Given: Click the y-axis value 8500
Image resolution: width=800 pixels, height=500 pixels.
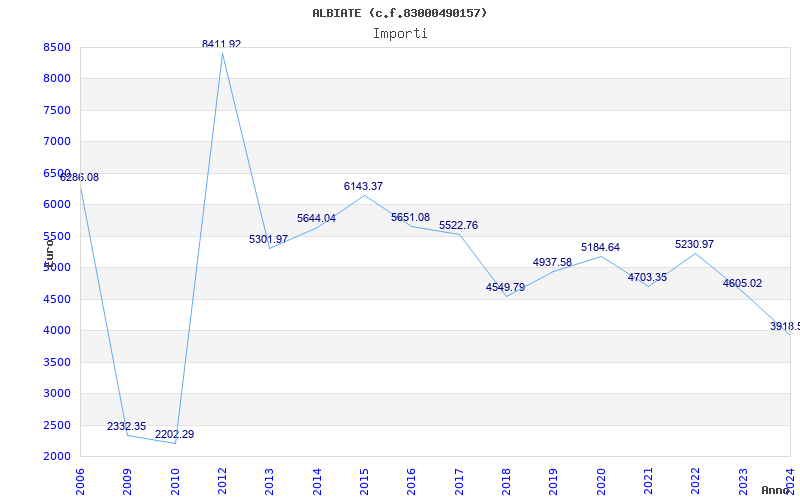Looking at the screenshot, I should [x=57, y=47].
